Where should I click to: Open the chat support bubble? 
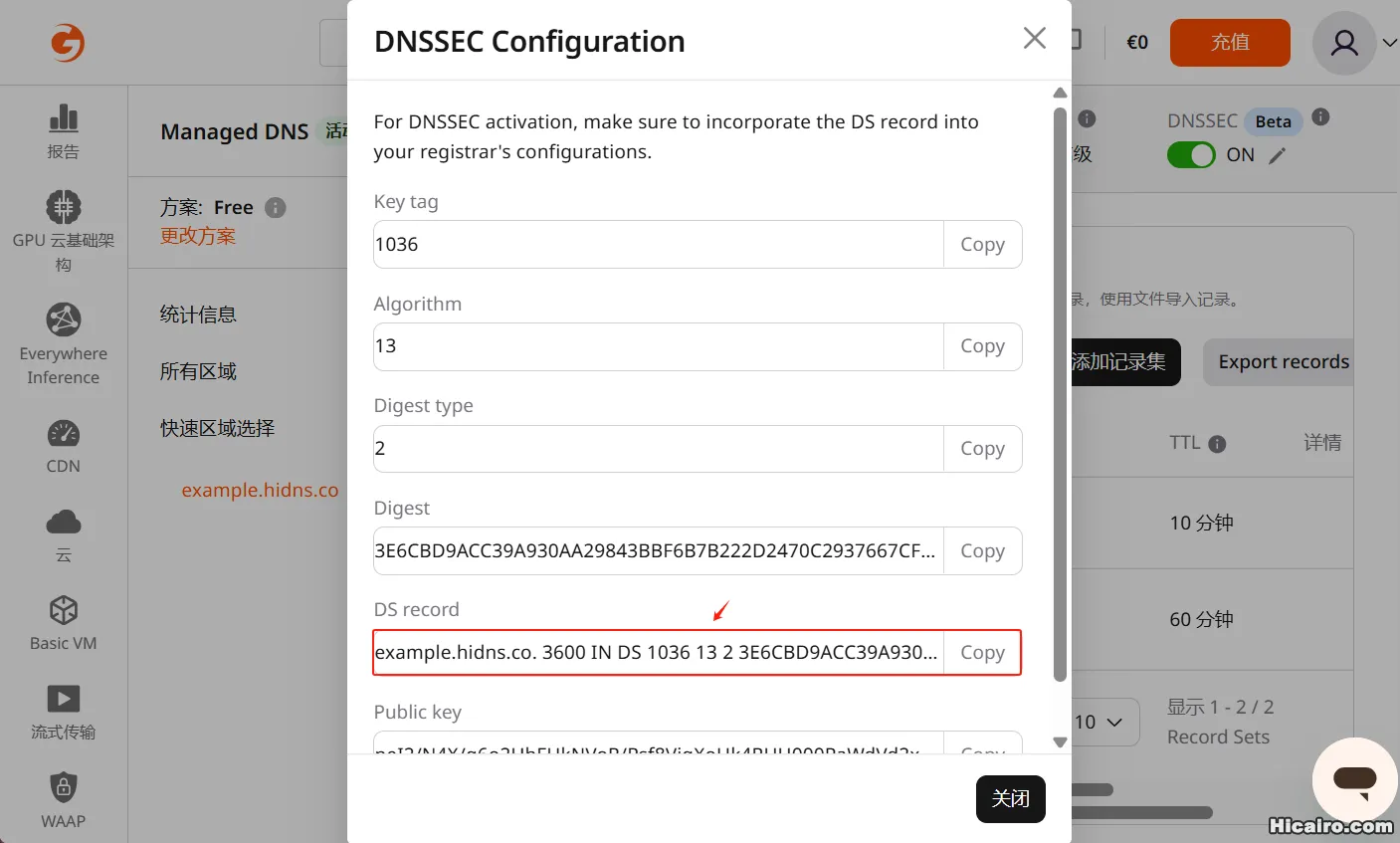(1354, 779)
